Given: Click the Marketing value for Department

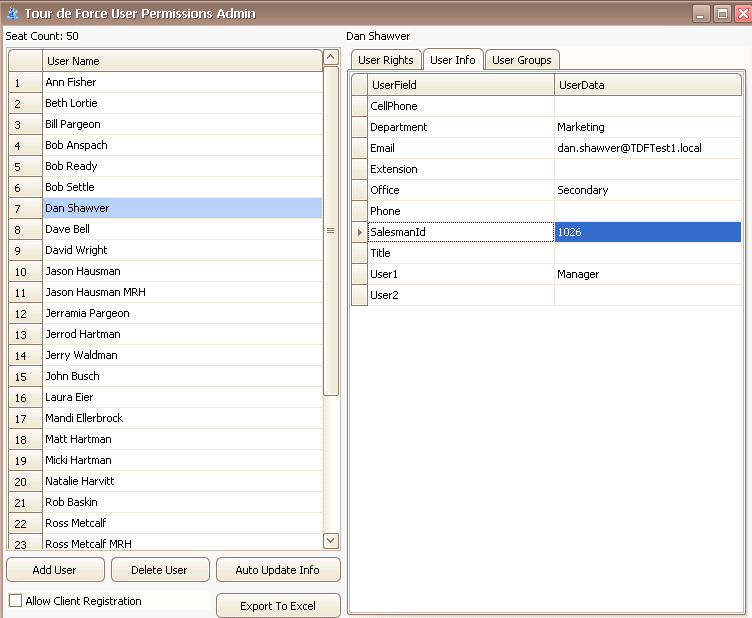Looking at the screenshot, I should point(648,127).
